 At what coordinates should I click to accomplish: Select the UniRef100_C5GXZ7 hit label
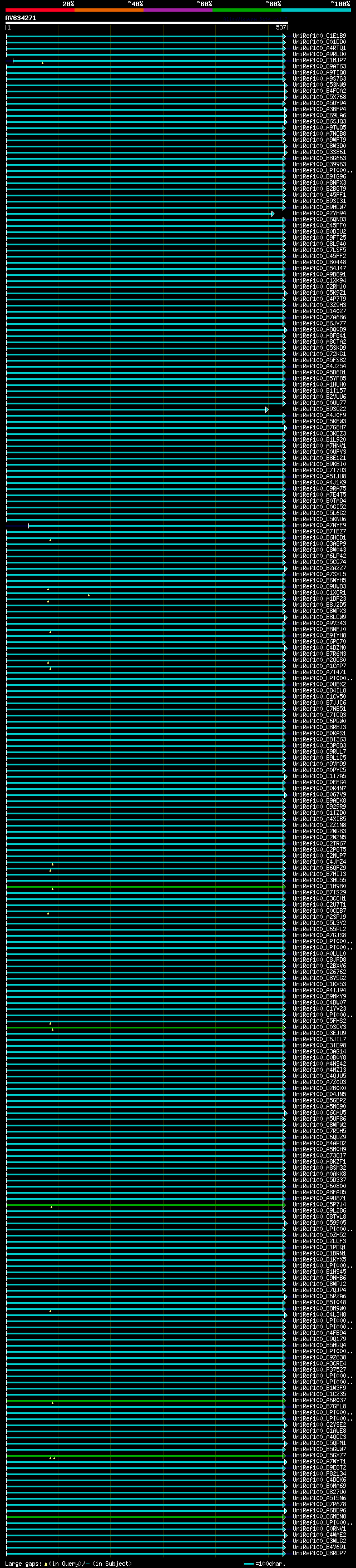click(x=319, y=1455)
